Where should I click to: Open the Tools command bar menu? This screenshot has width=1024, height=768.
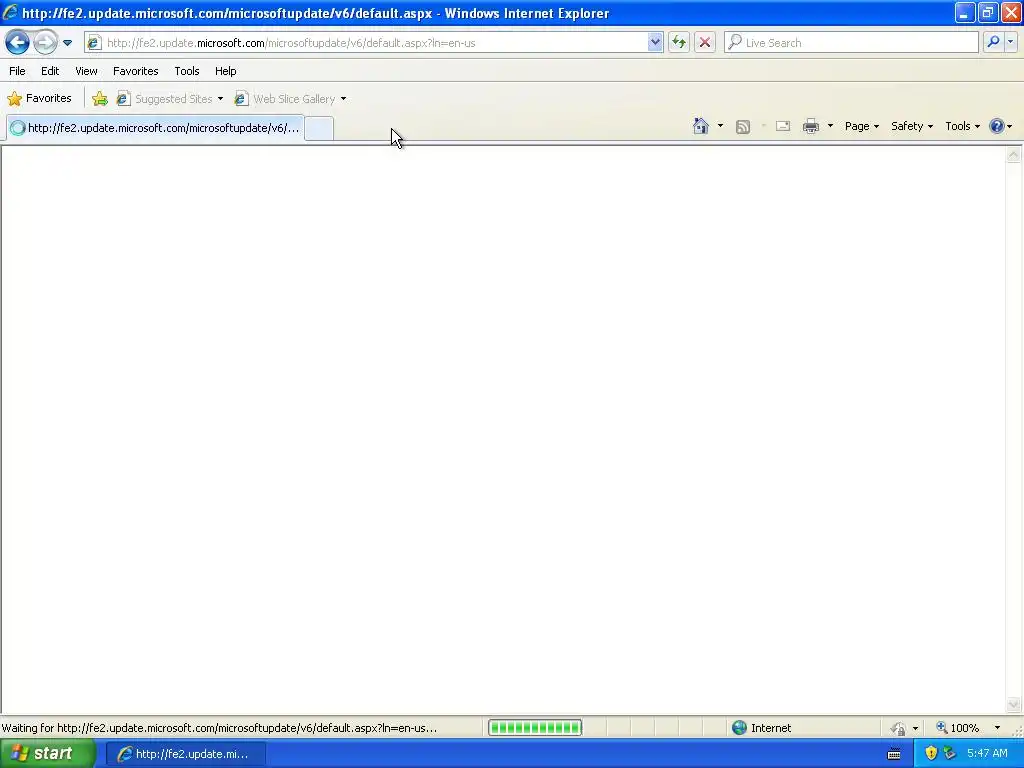[963, 126]
